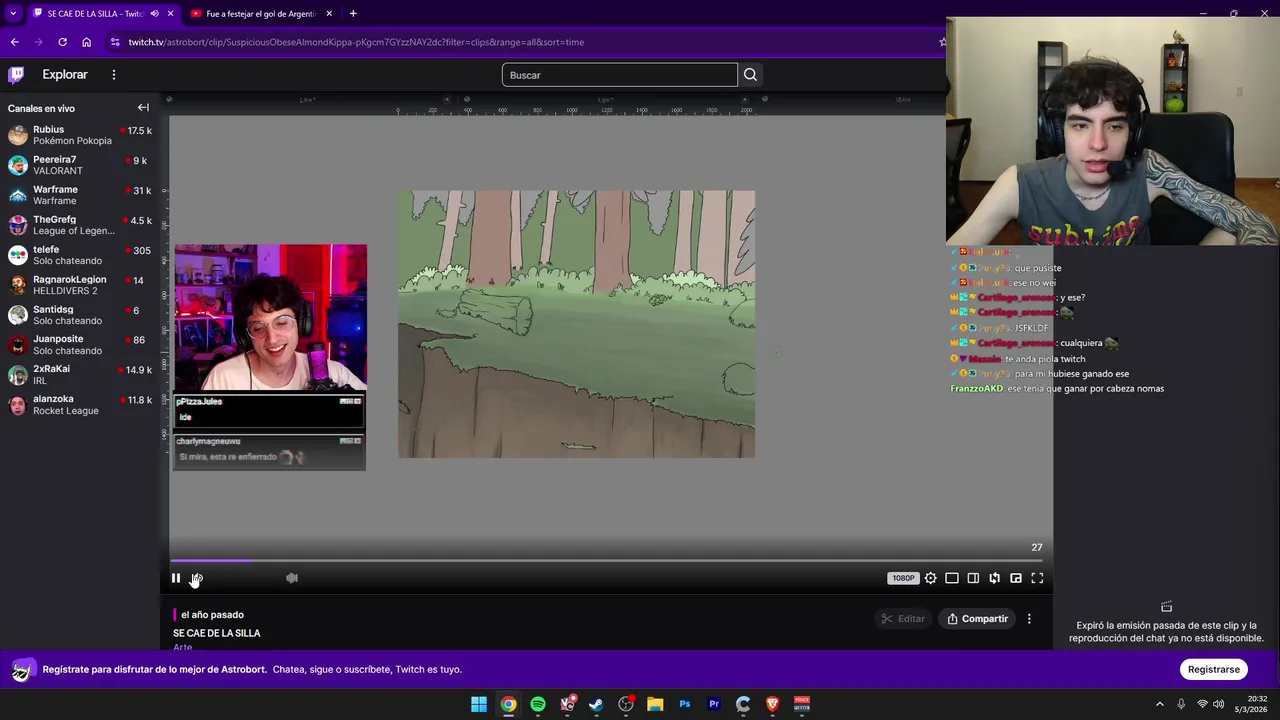Click the audio-only icon in player bar
The width and height of the screenshot is (1280, 720).
point(292,578)
